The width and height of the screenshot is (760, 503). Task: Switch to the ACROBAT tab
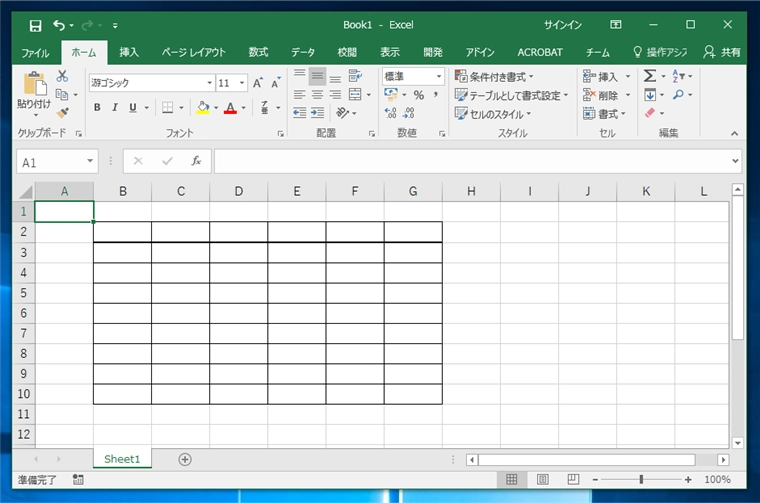(540, 52)
